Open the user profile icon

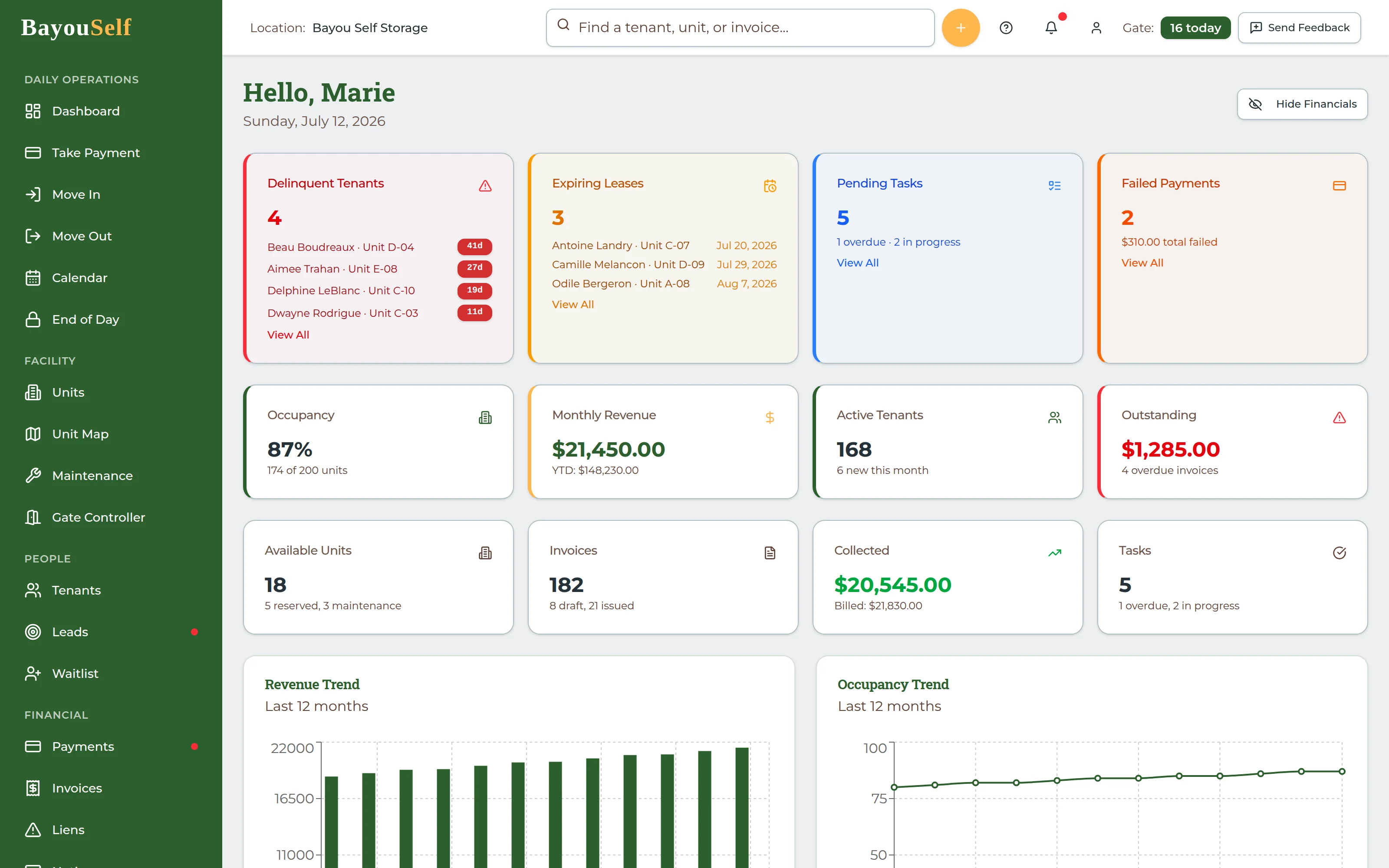(x=1096, y=27)
